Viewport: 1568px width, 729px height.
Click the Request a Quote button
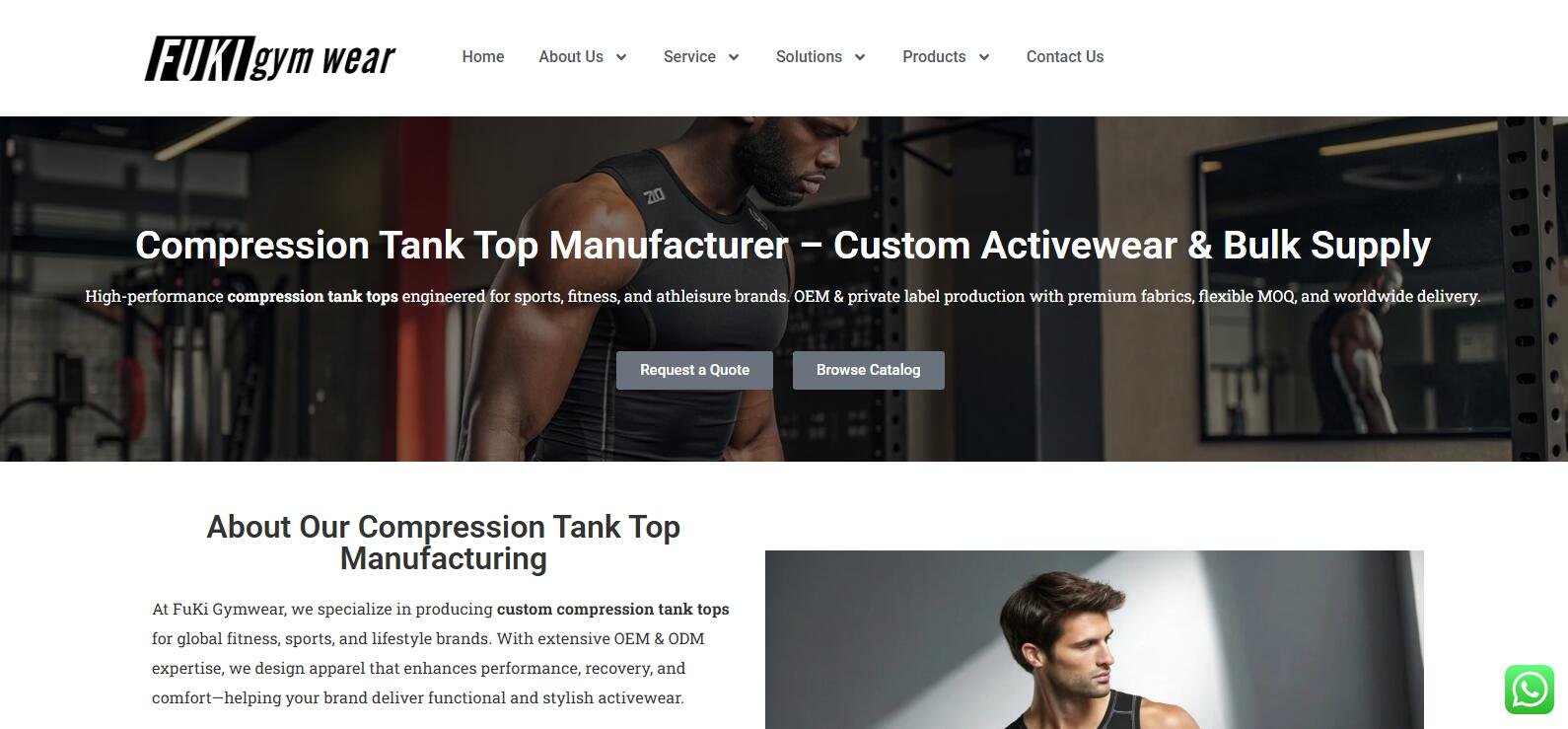point(694,370)
